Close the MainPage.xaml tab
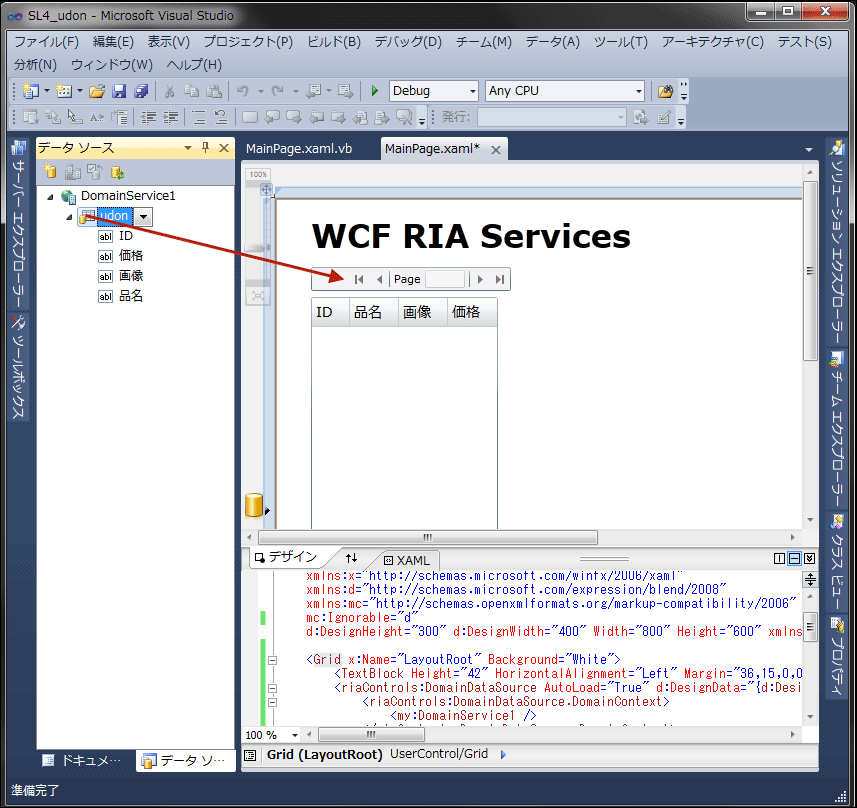The height and width of the screenshot is (808, 857). pyautogui.click(x=496, y=150)
